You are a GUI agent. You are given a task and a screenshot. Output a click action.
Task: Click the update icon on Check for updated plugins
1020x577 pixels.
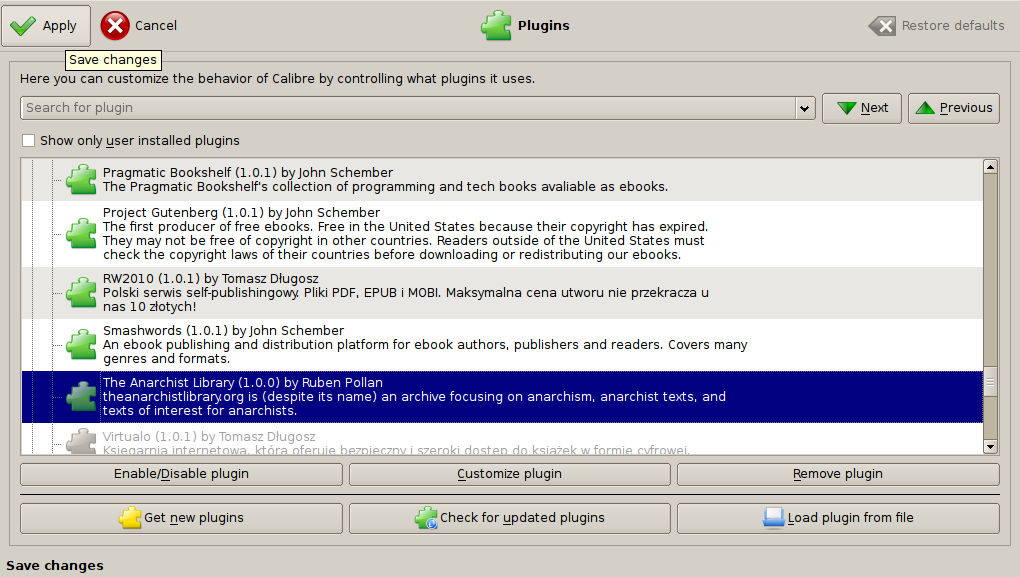[426, 518]
